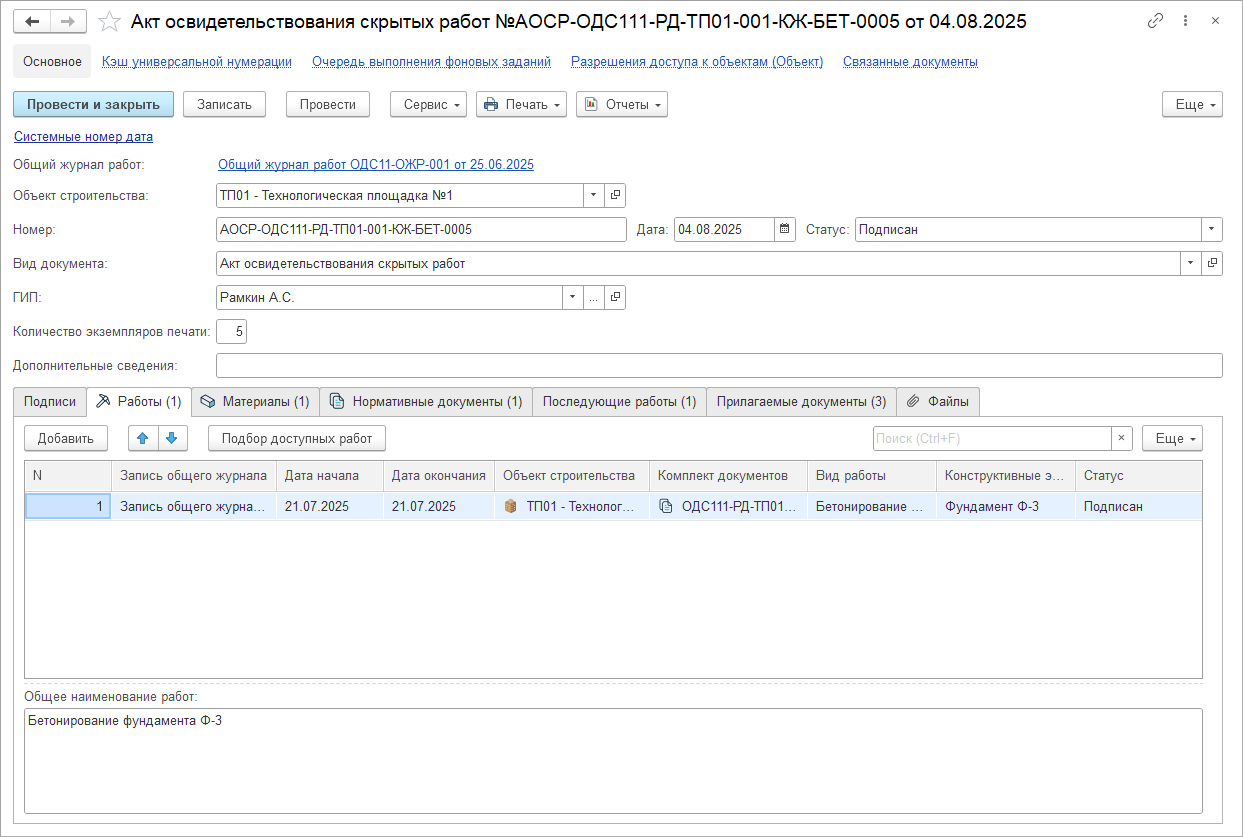Open calendar picker next to date field
Viewport: 1243px width, 837px height.
click(x=785, y=229)
